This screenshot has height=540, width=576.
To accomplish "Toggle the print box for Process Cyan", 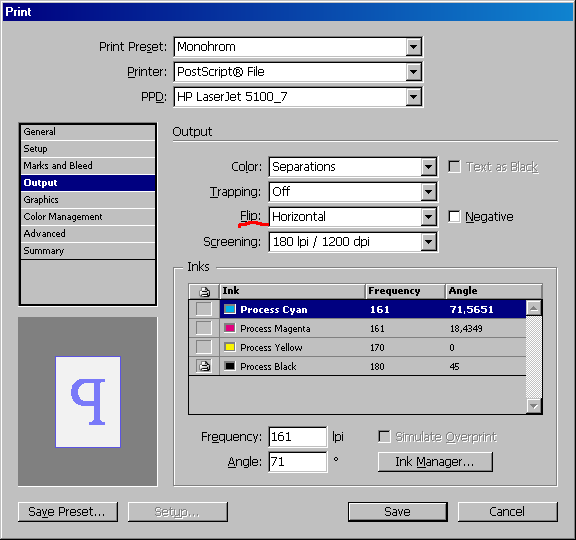I will pyautogui.click(x=204, y=309).
